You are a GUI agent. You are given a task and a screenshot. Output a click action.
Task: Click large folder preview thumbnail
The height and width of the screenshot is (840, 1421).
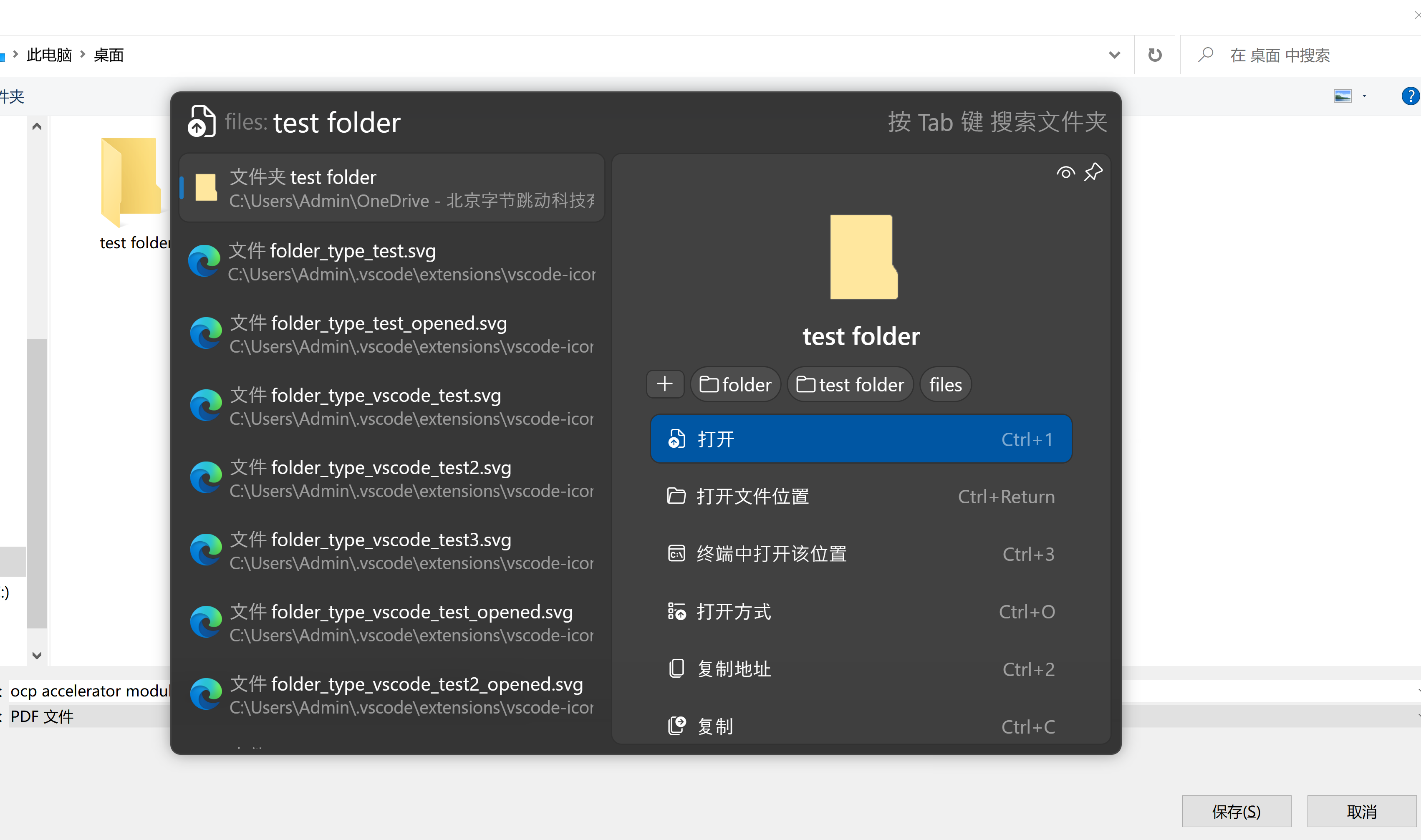click(863, 256)
